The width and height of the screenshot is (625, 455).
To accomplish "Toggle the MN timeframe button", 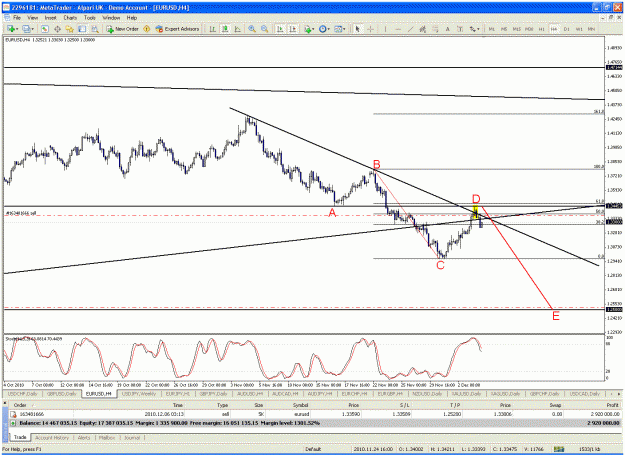I will (591, 29).
